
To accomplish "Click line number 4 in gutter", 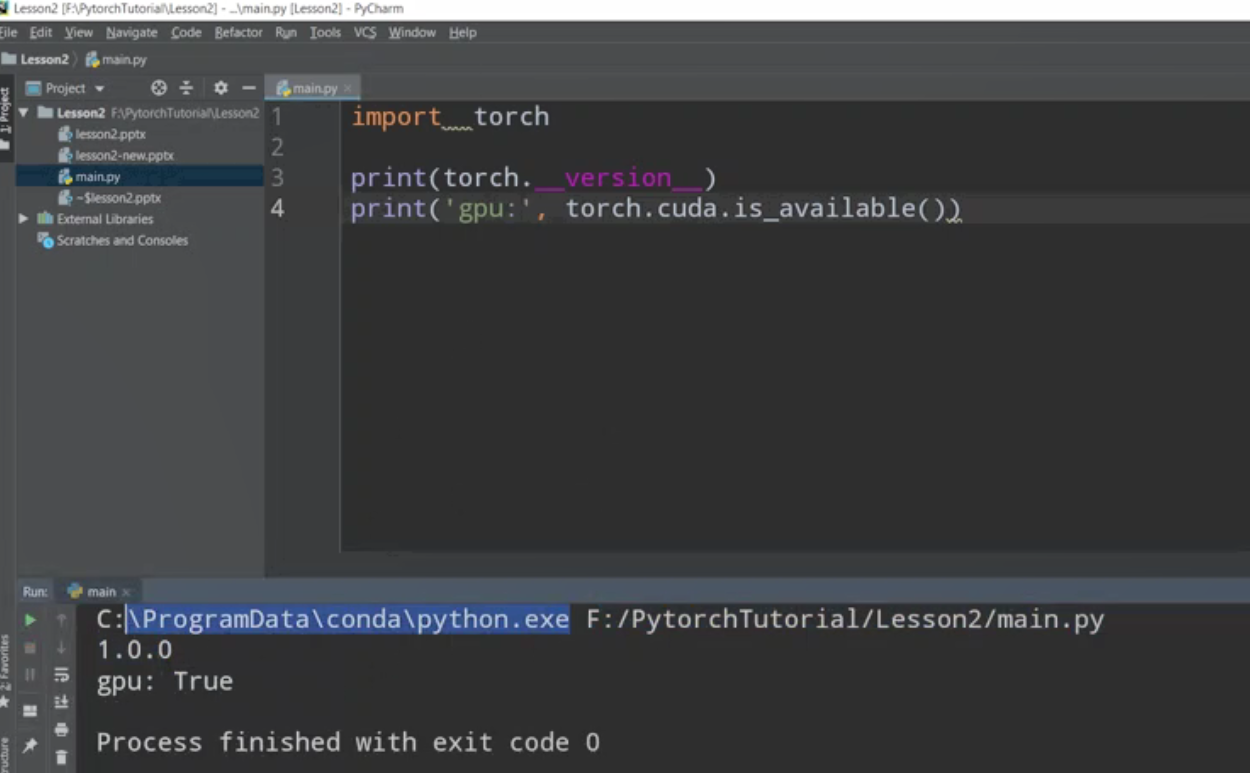I will (x=277, y=209).
